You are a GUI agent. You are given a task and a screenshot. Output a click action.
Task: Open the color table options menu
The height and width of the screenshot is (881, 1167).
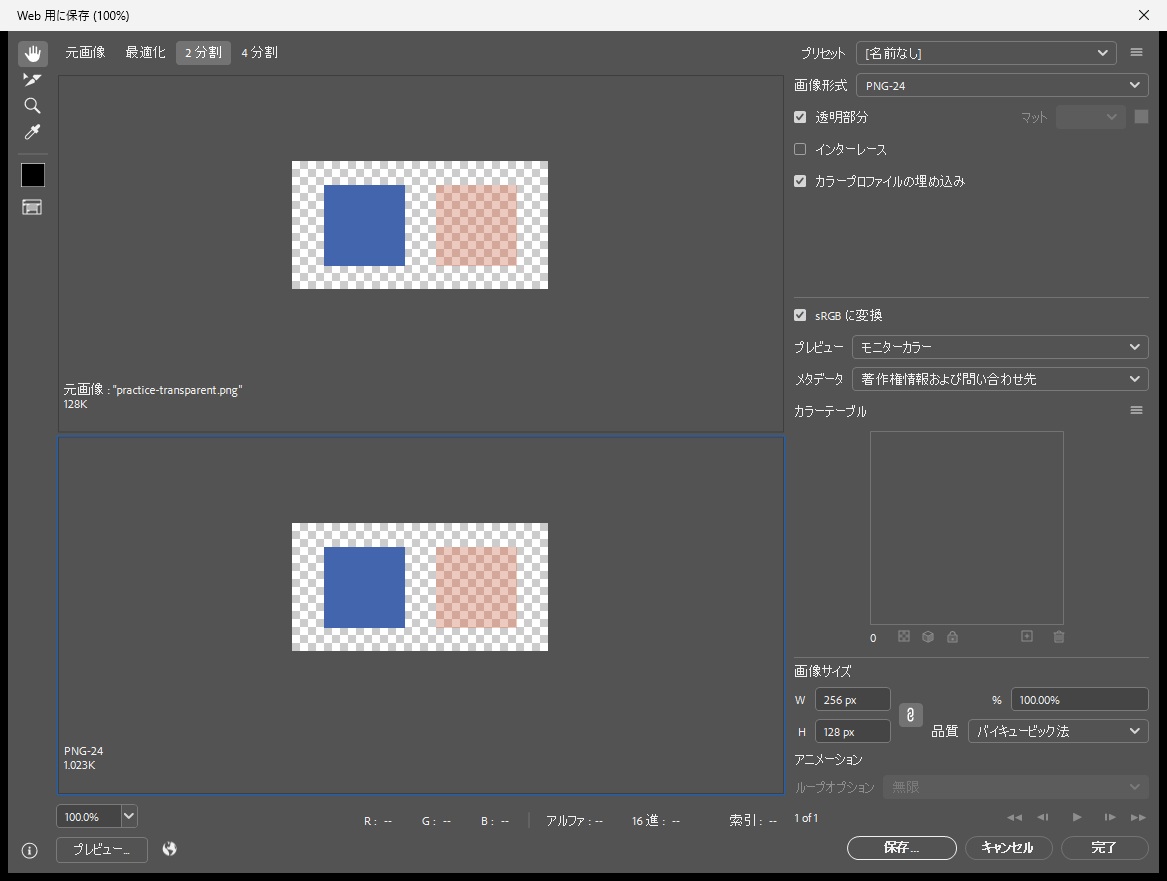pyautogui.click(x=1136, y=410)
